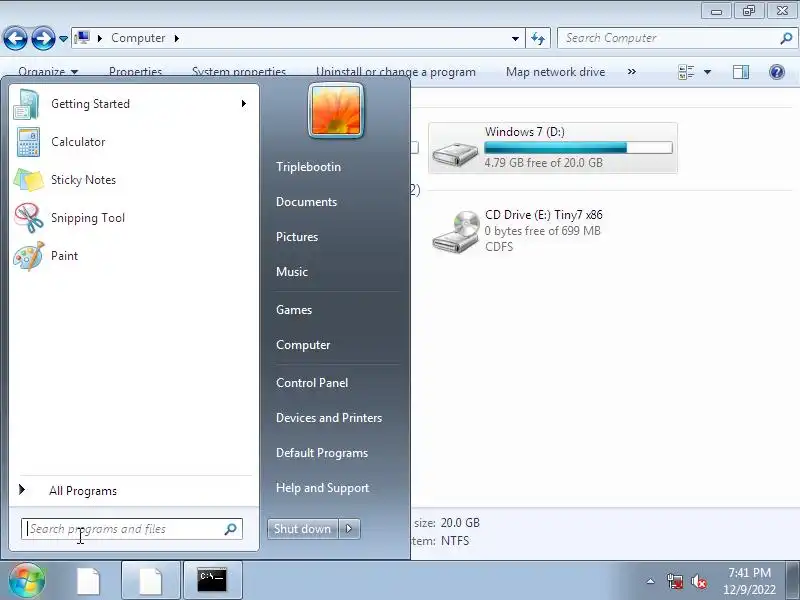
Task: Open view options dropdown arrow
Action: 707,72
